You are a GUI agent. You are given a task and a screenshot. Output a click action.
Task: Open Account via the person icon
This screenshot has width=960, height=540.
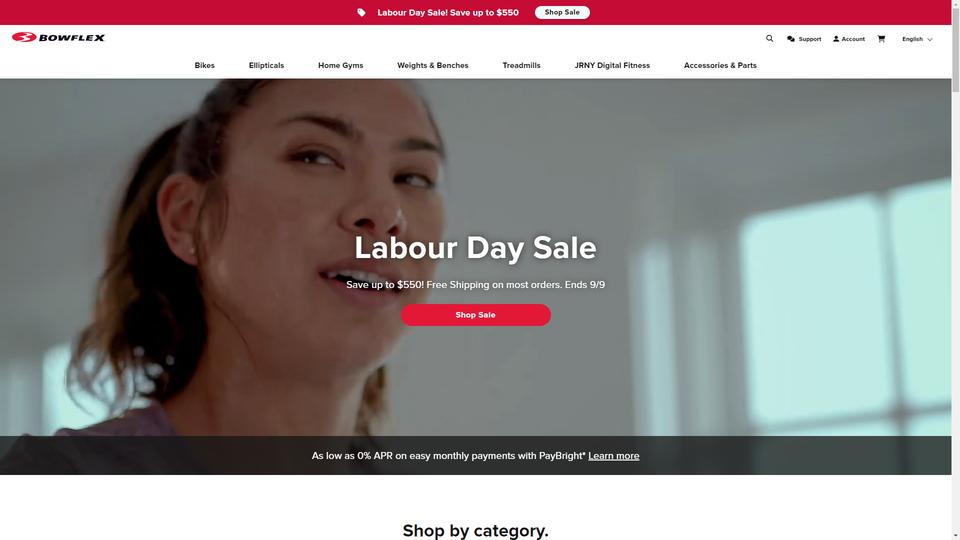849,39
